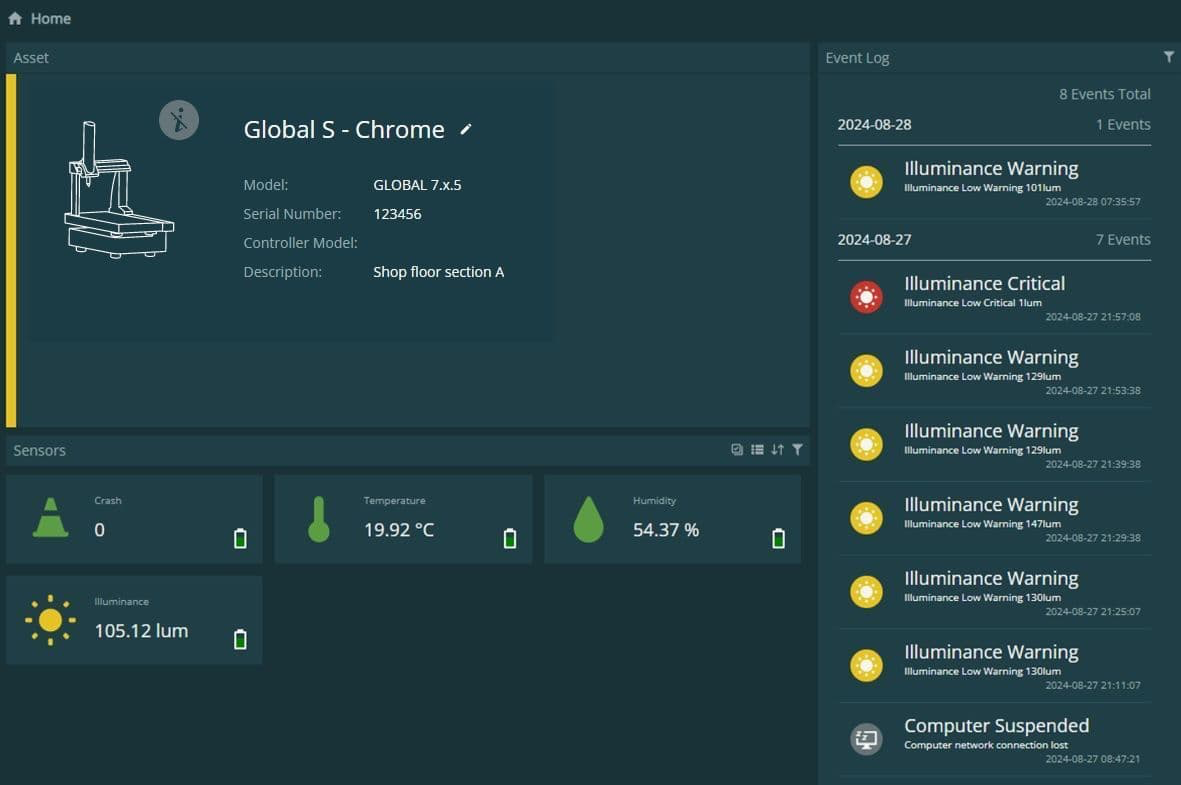Collapse the 2024-08-28 event group
The width and height of the screenshot is (1181, 785).
pos(993,124)
